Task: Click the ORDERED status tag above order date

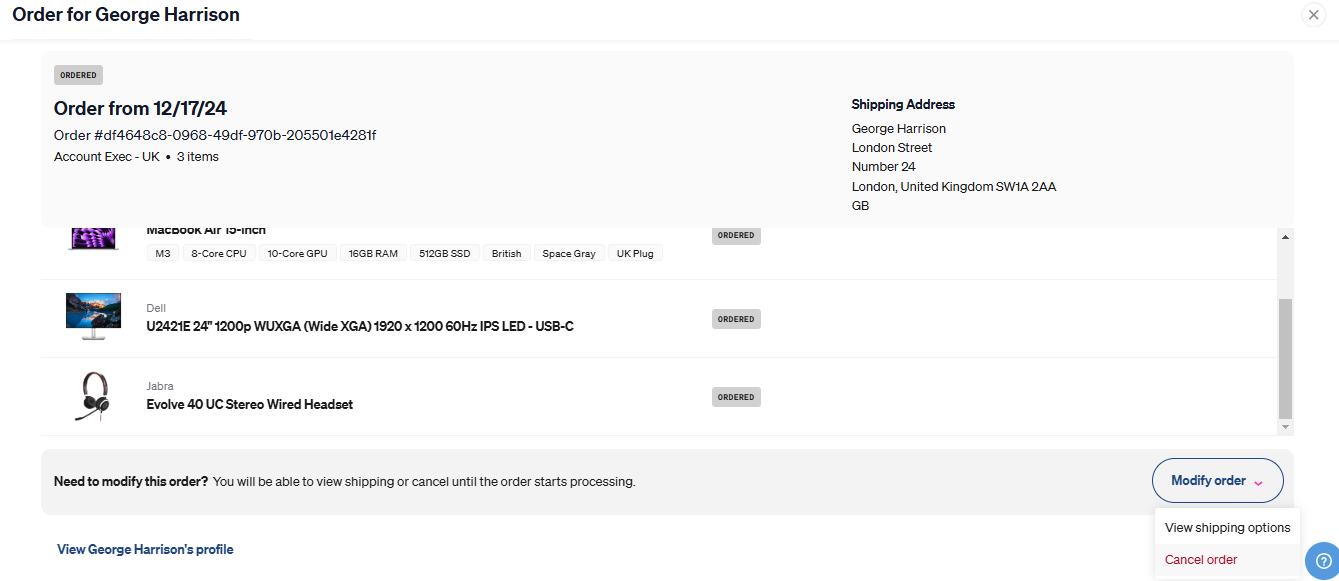Action: (78, 75)
